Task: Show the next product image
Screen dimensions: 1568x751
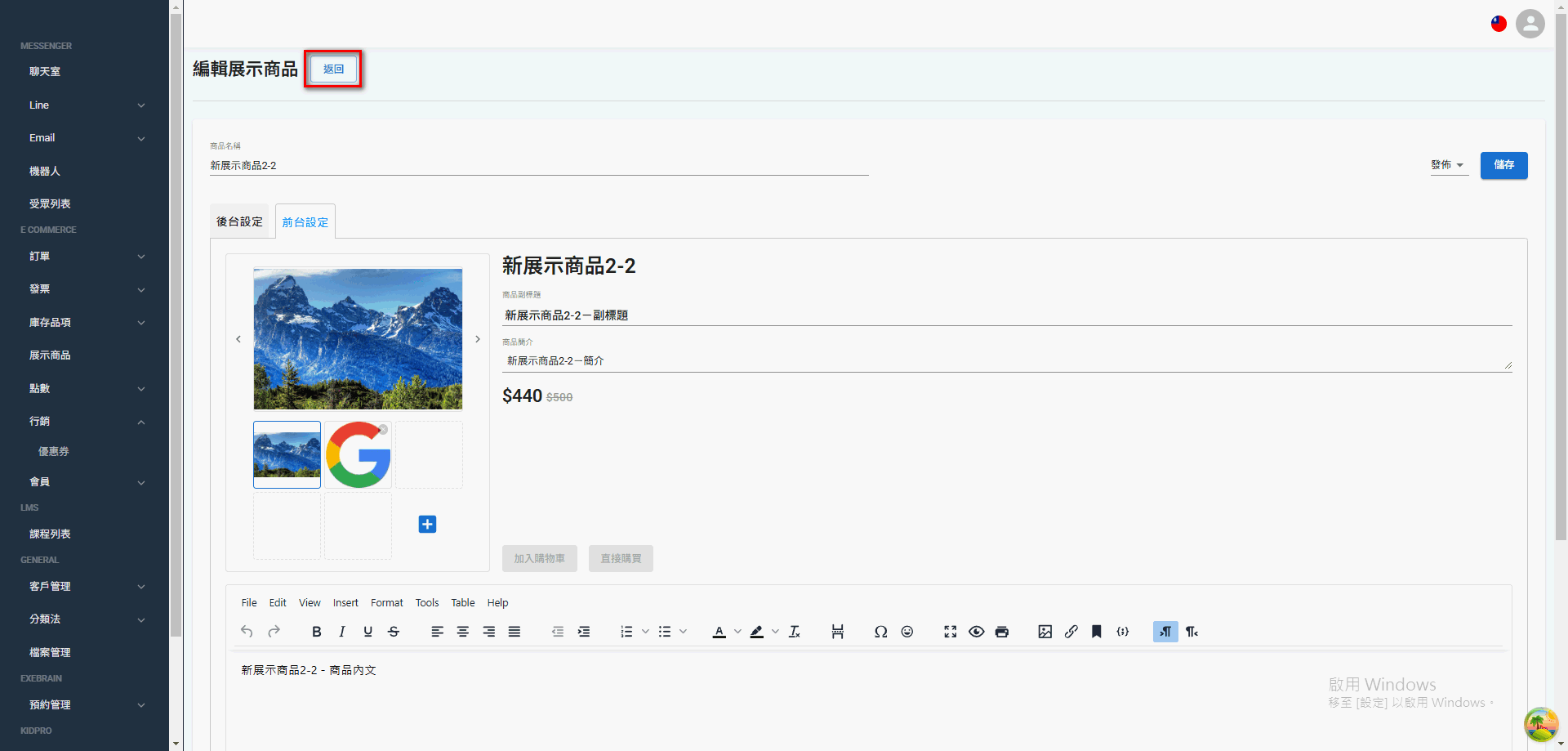Action: pyautogui.click(x=478, y=339)
